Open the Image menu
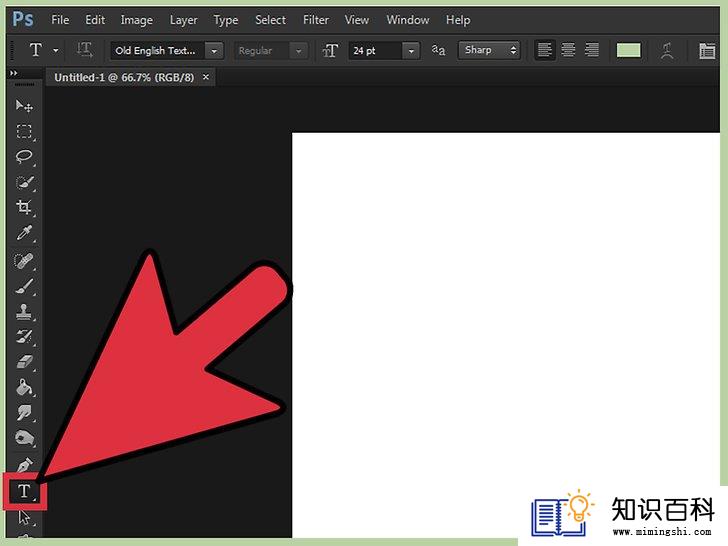The height and width of the screenshot is (546, 728). pos(136,20)
